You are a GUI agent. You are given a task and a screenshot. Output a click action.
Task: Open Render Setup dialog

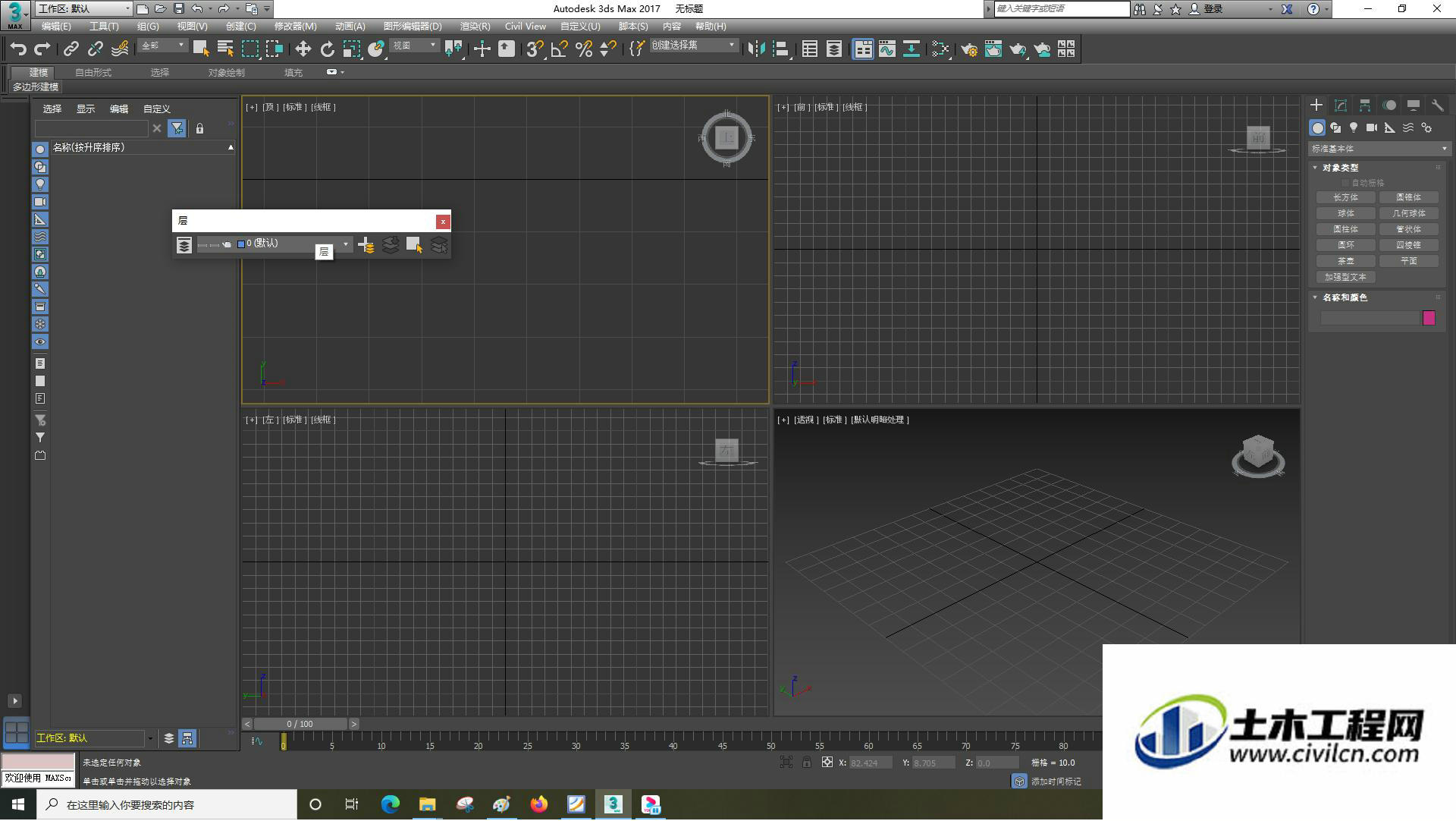(x=969, y=49)
